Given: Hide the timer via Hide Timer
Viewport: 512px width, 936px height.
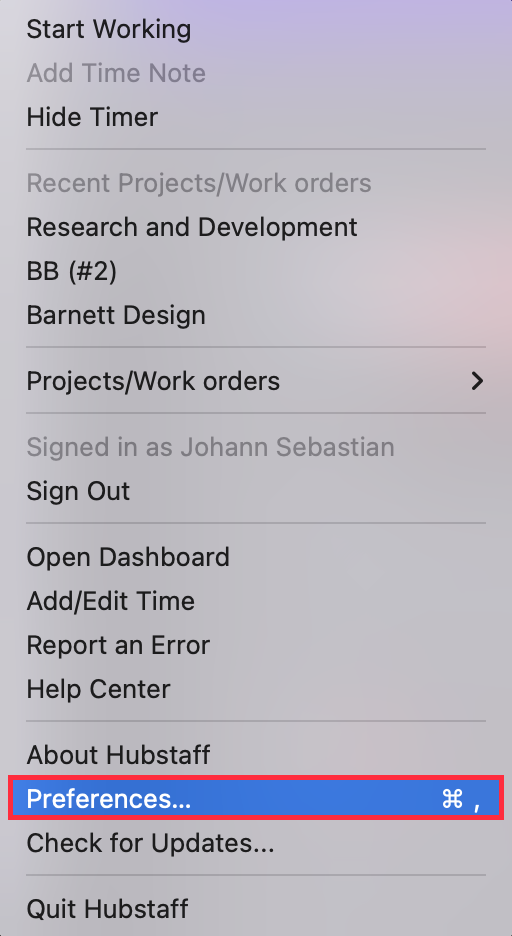Looking at the screenshot, I should tap(256, 117).
